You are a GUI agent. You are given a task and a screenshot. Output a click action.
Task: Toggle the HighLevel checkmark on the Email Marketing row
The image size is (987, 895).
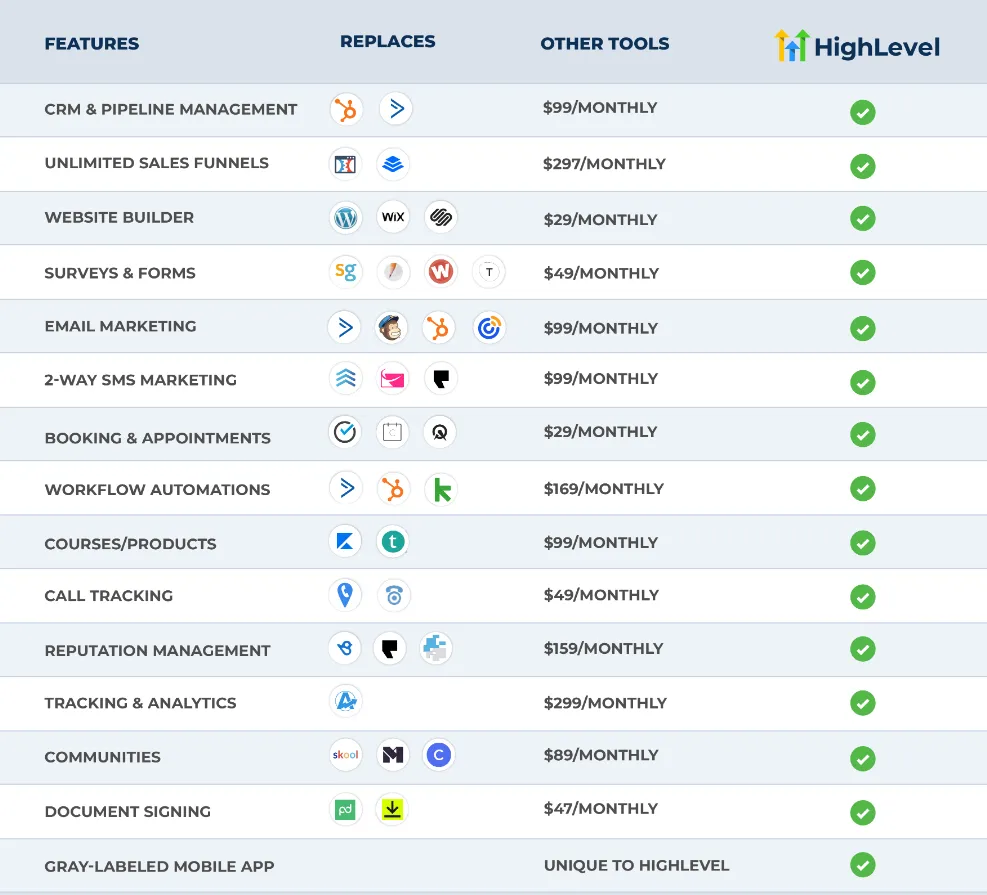(x=863, y=328)
